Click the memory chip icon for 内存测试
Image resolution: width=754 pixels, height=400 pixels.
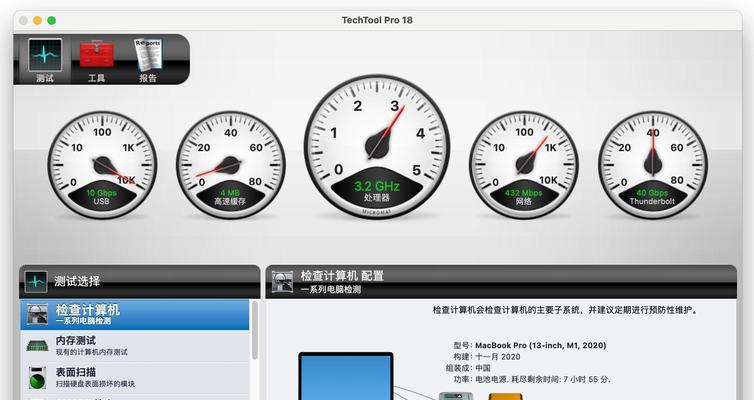[37, 345]
